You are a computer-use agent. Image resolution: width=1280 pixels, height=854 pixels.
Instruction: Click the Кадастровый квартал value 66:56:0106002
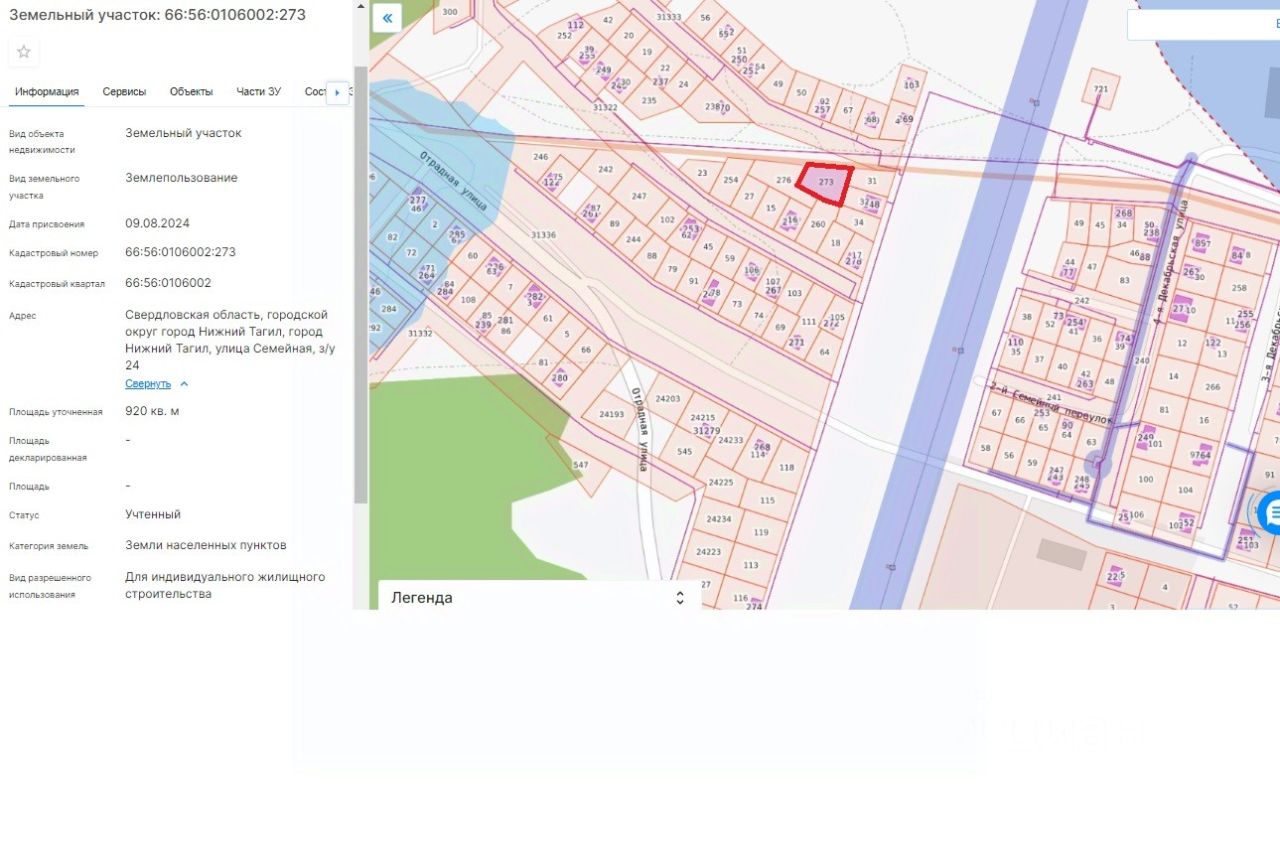click(x=168, y=283)
